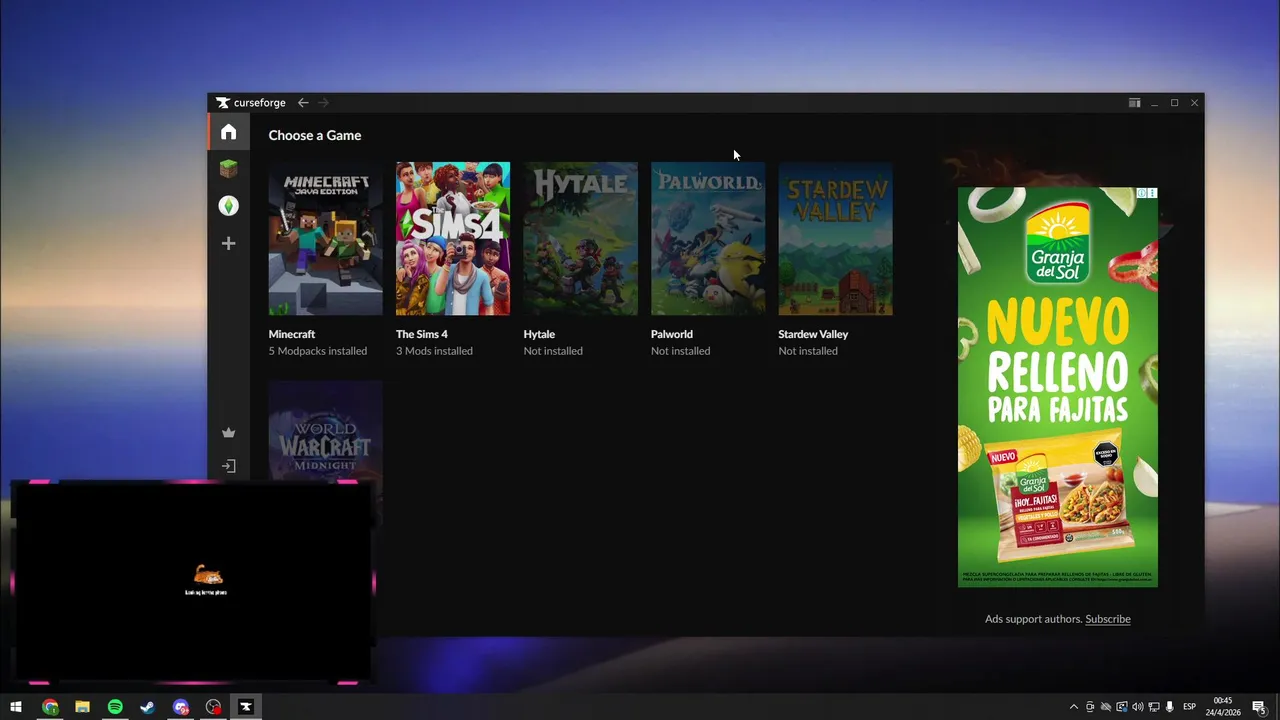Open the Subscribe link below the ad
The width and height of the screenshot is (1280, 720).
coord(1108,619)
